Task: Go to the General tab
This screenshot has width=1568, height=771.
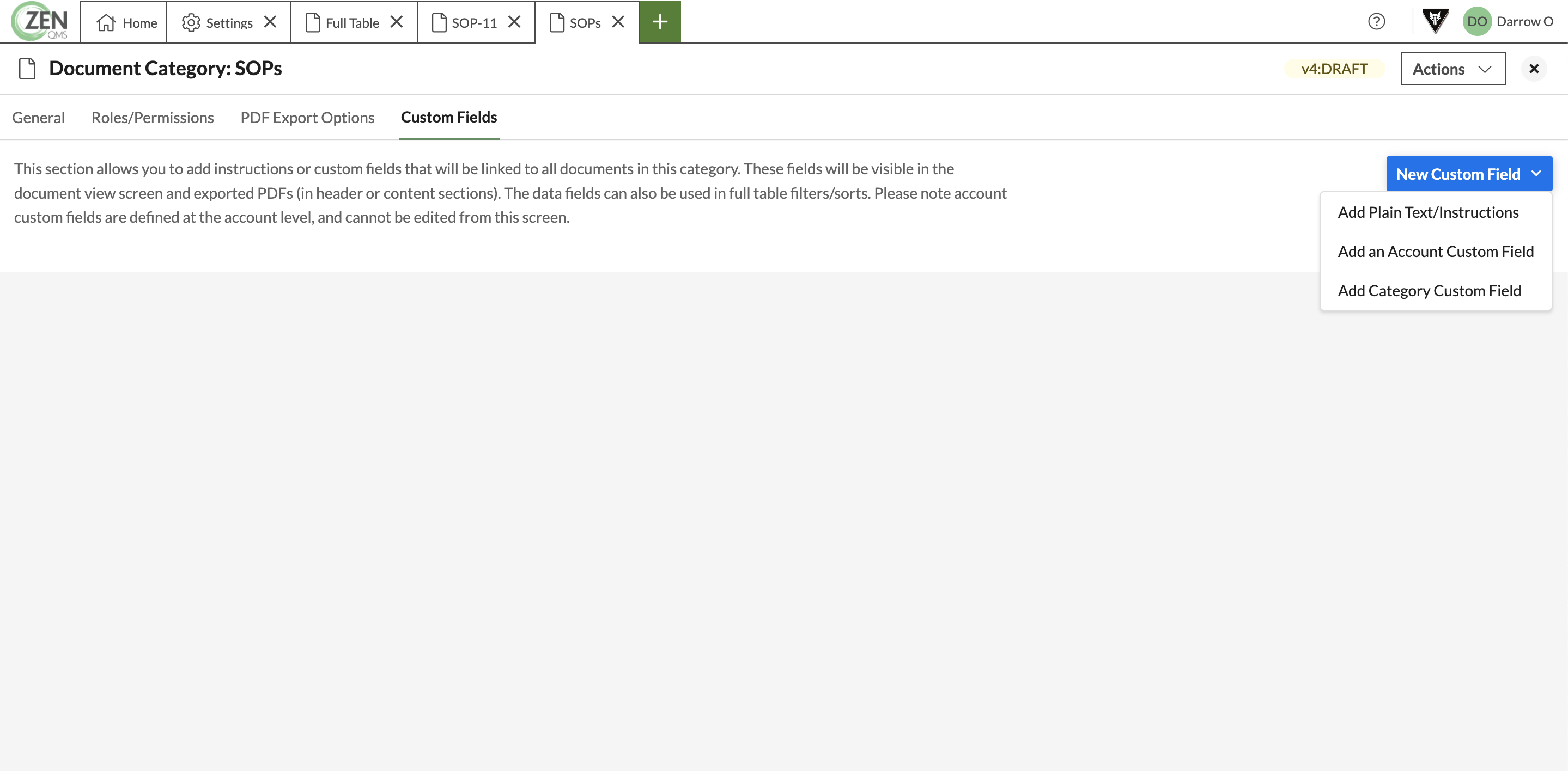Action: tap(38, 118)
